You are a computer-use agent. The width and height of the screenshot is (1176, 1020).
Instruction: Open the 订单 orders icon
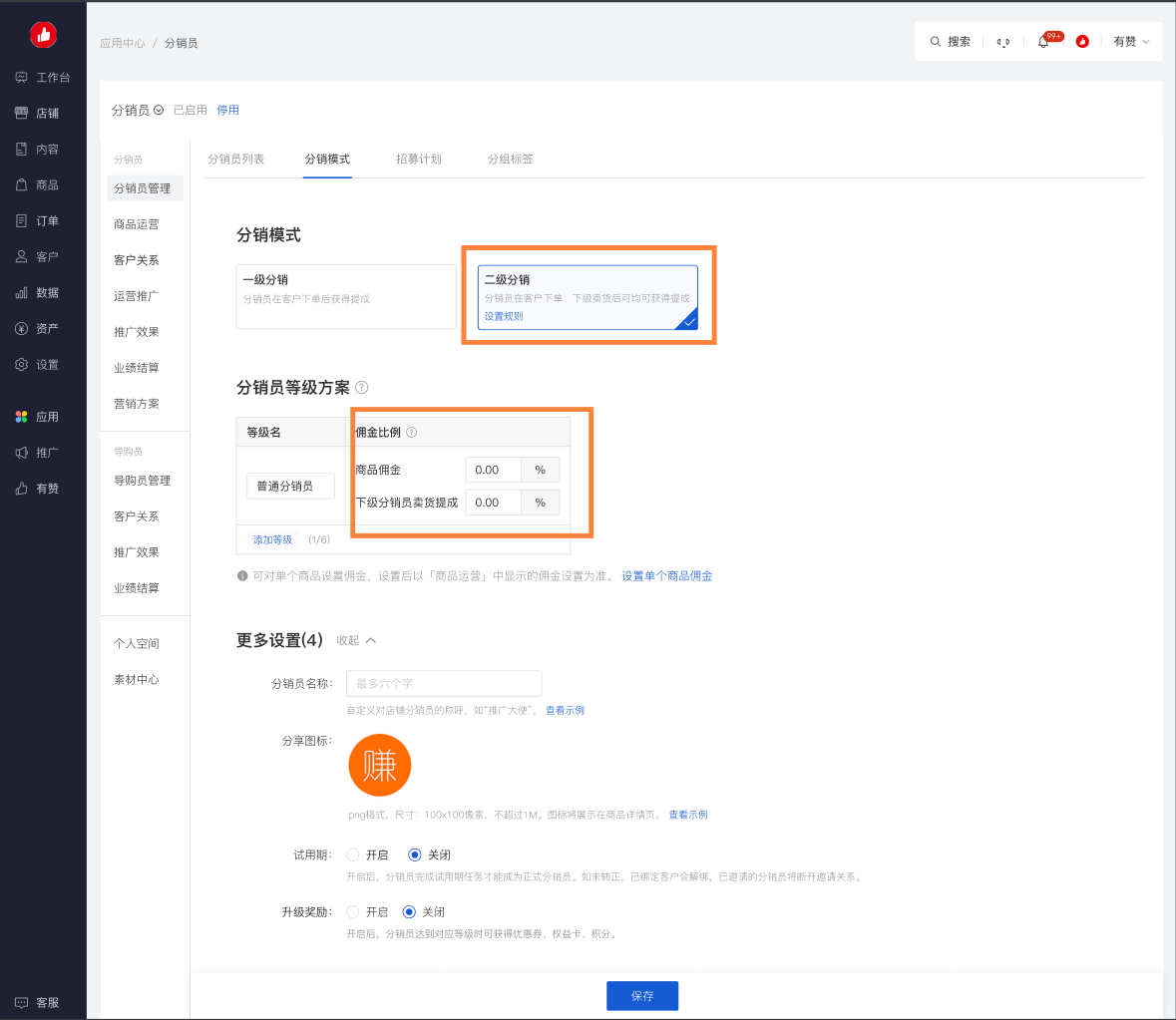point(22,221)
